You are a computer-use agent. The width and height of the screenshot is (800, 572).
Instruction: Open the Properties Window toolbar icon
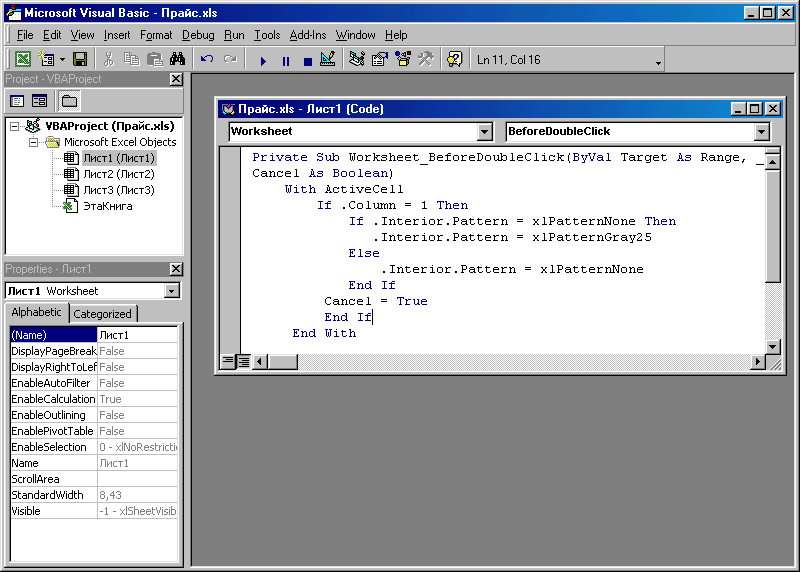click(x=380, y=59)
